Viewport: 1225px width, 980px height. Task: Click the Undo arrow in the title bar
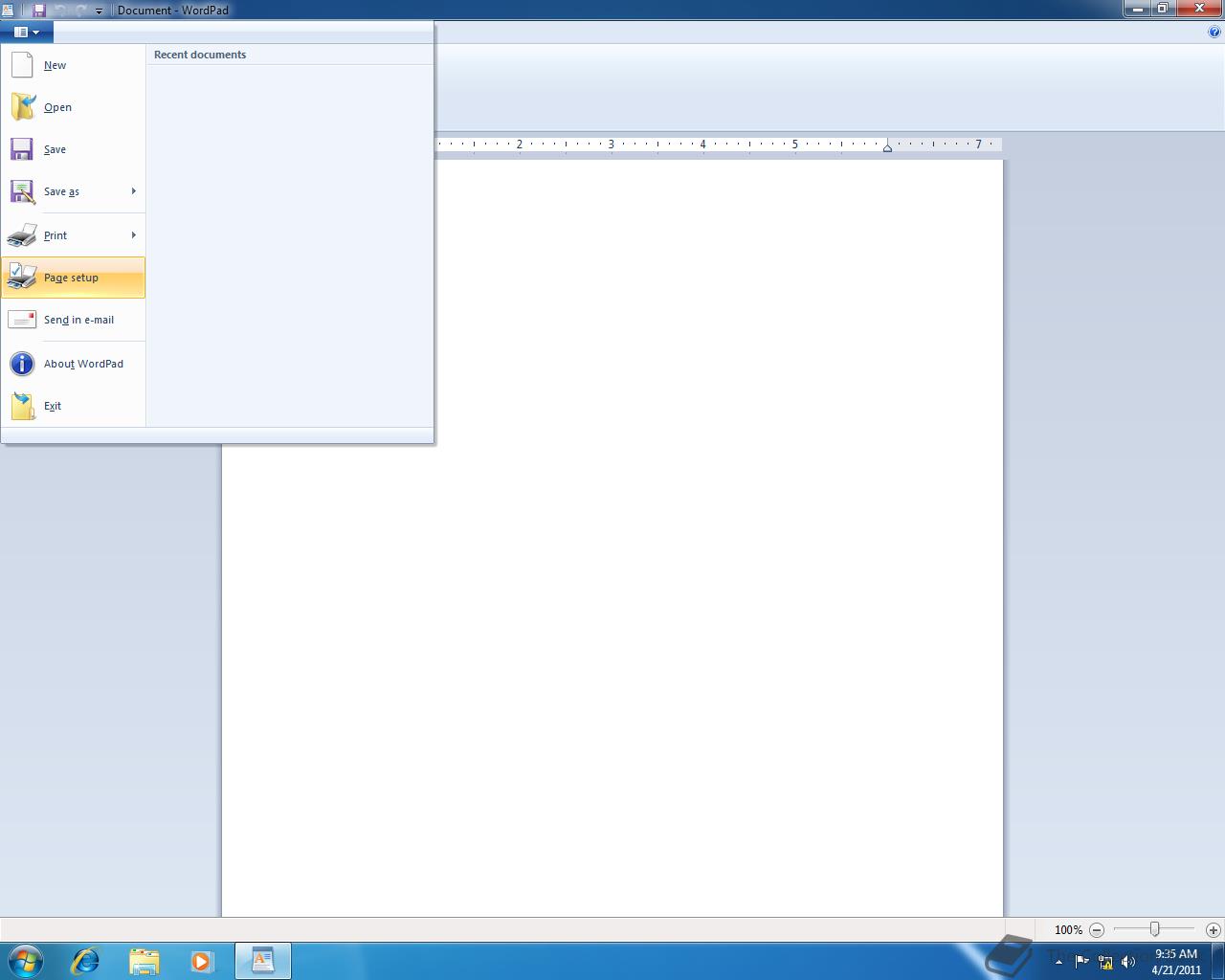pyautogui.click(x=61, y=11)
